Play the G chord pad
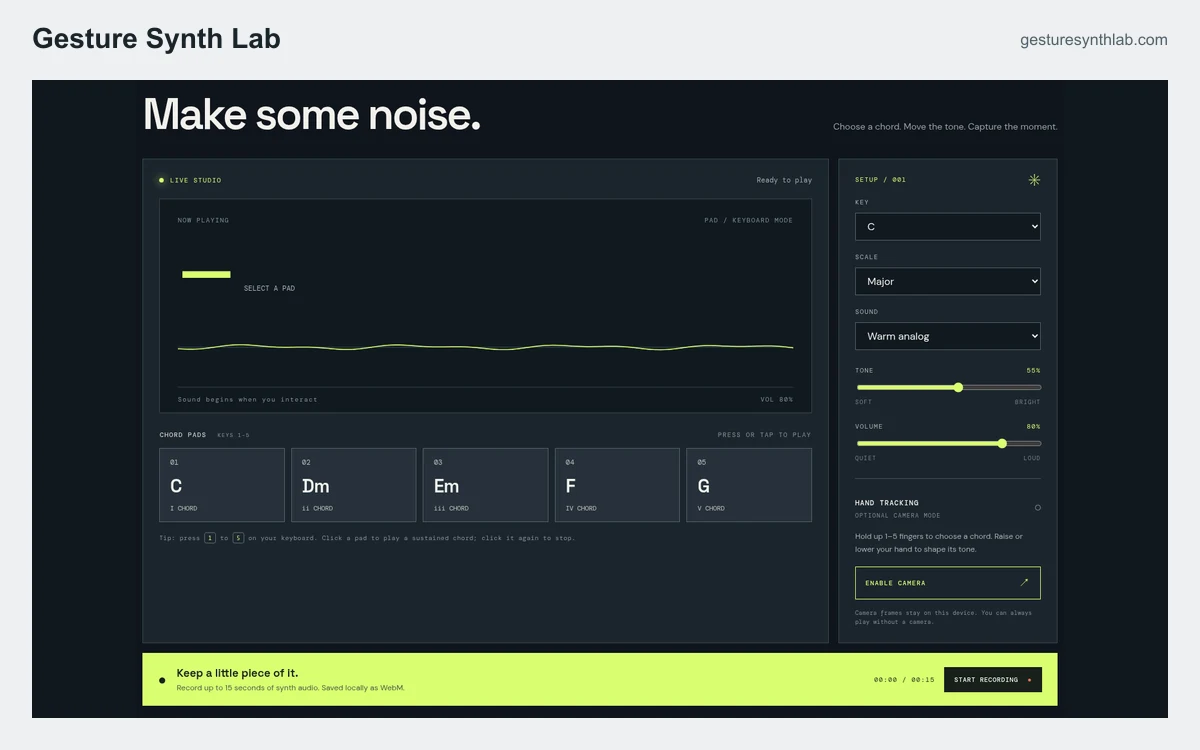Image resolution: width=1200 pixels, height=750 pixels. tap(749, 485)
